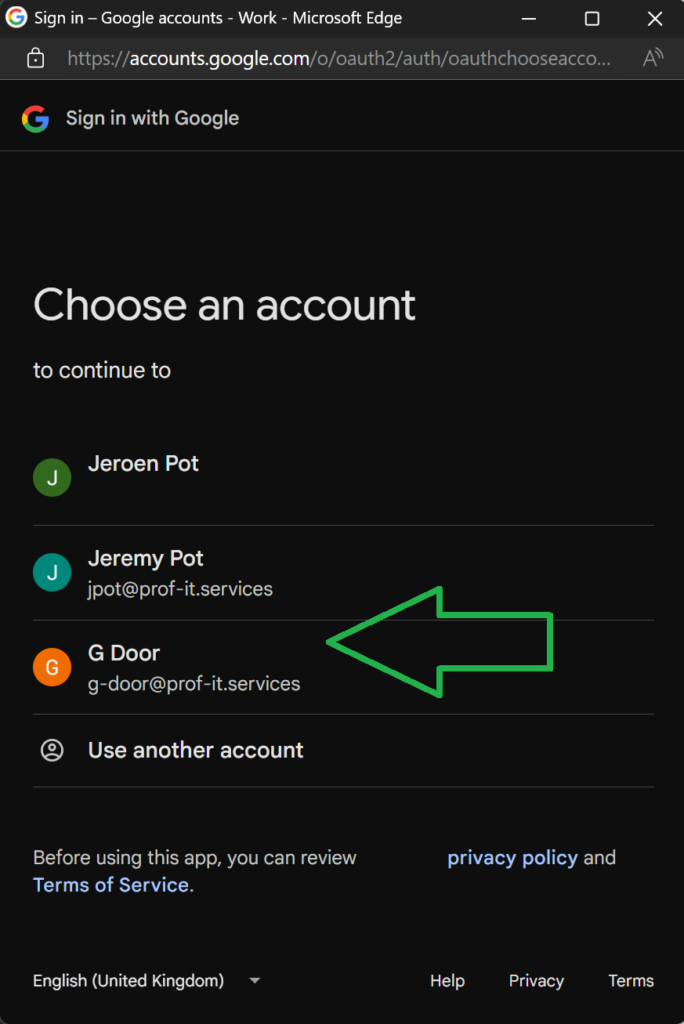This screenshot has height=1024, width=684.
Task: Click G Door's orange avatar icon
Action: pos(52,666)
